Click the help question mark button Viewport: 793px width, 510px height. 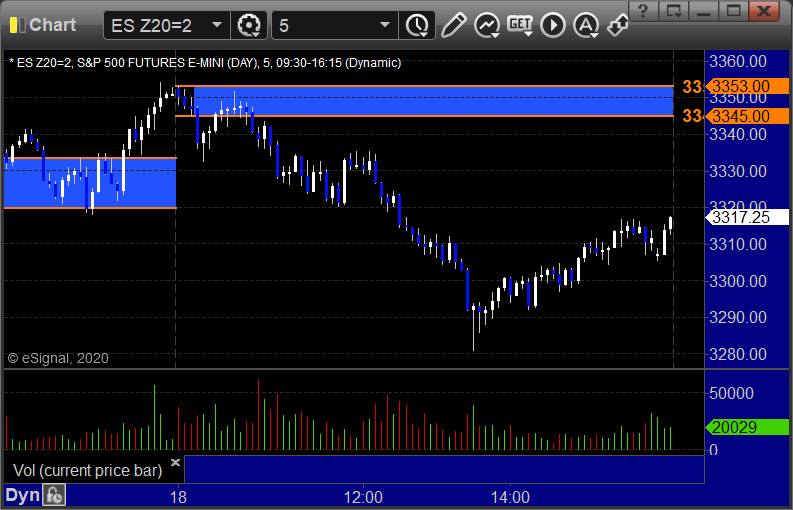pos(643,10)
